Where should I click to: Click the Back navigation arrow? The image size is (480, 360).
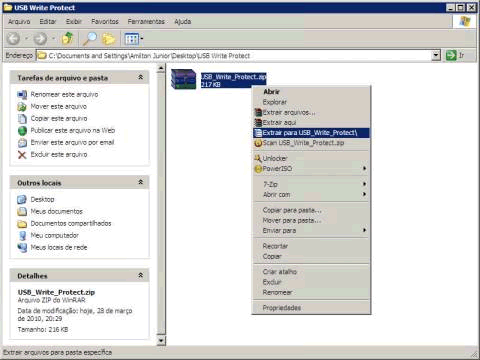[13, 39]
